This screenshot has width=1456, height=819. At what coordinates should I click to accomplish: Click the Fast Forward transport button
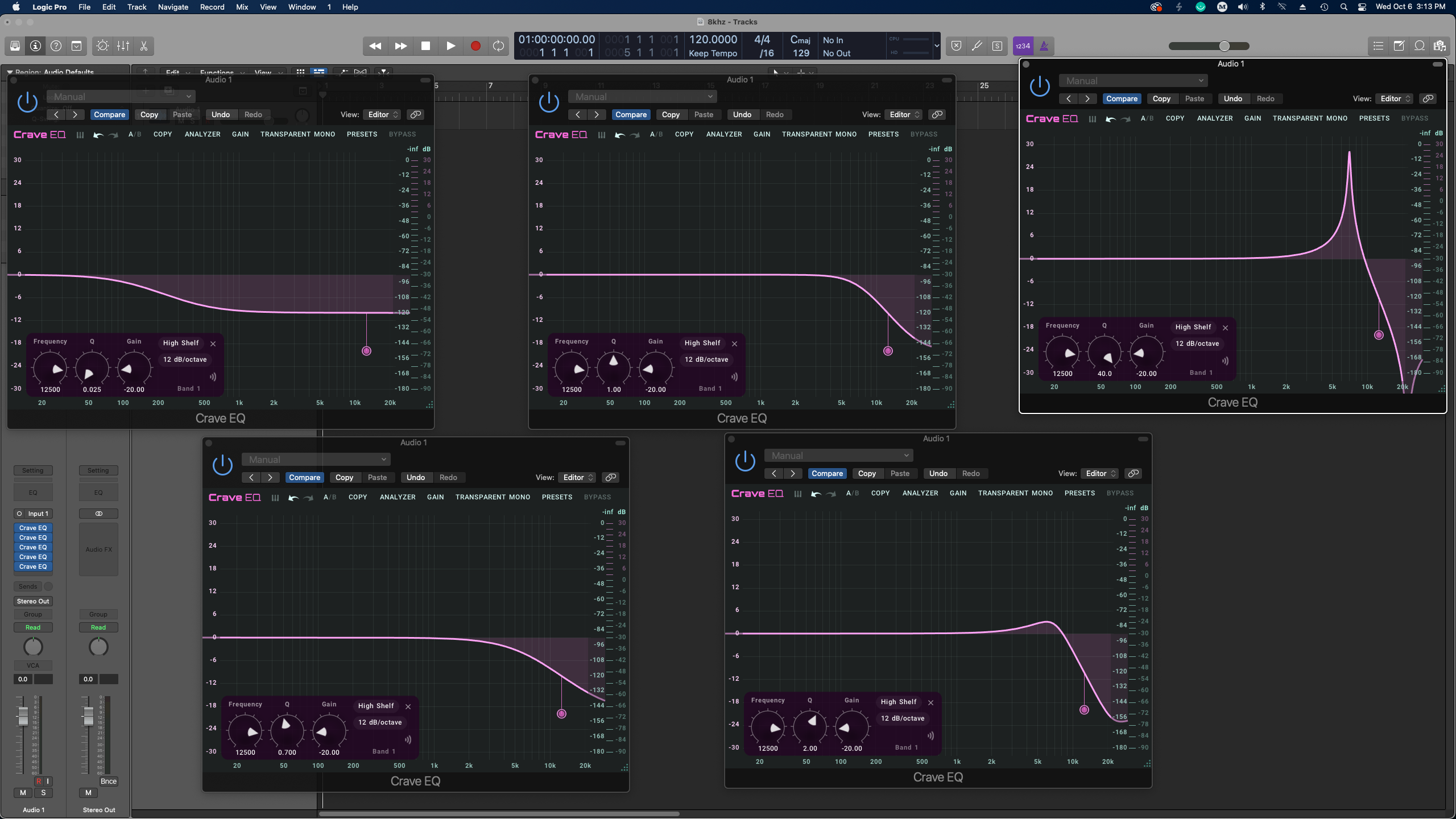click(401, 46)
